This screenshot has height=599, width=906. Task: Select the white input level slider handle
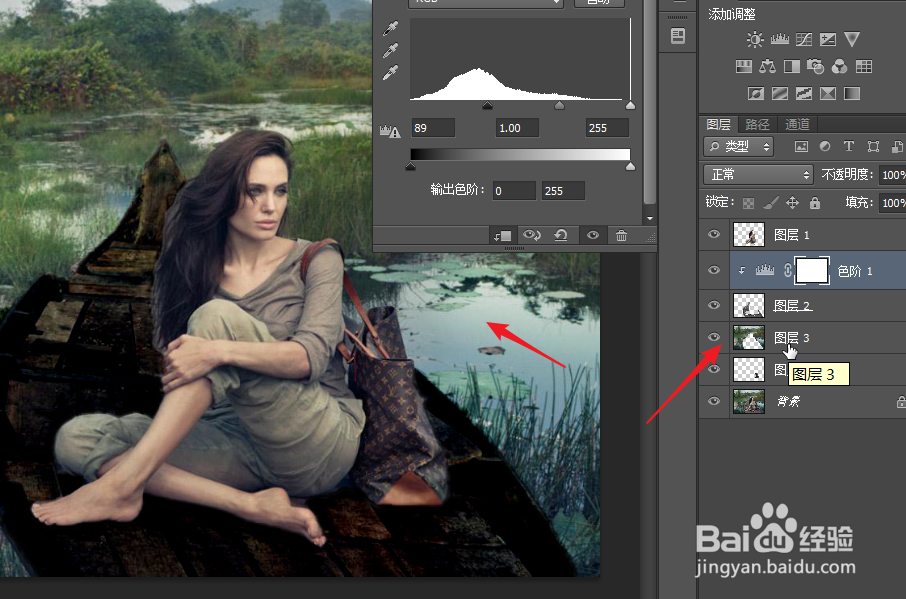630,105
